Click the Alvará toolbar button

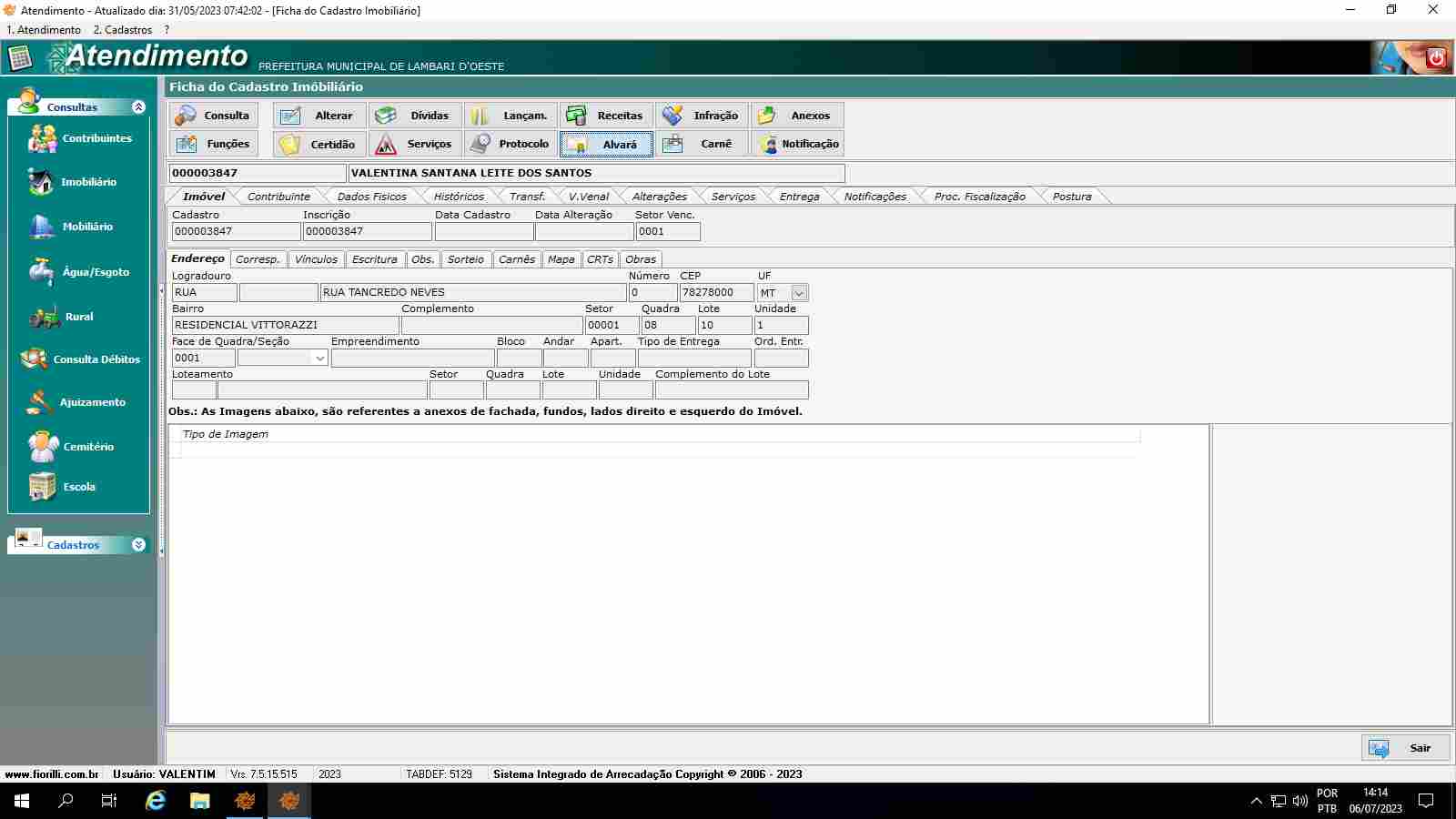[606, 145]
